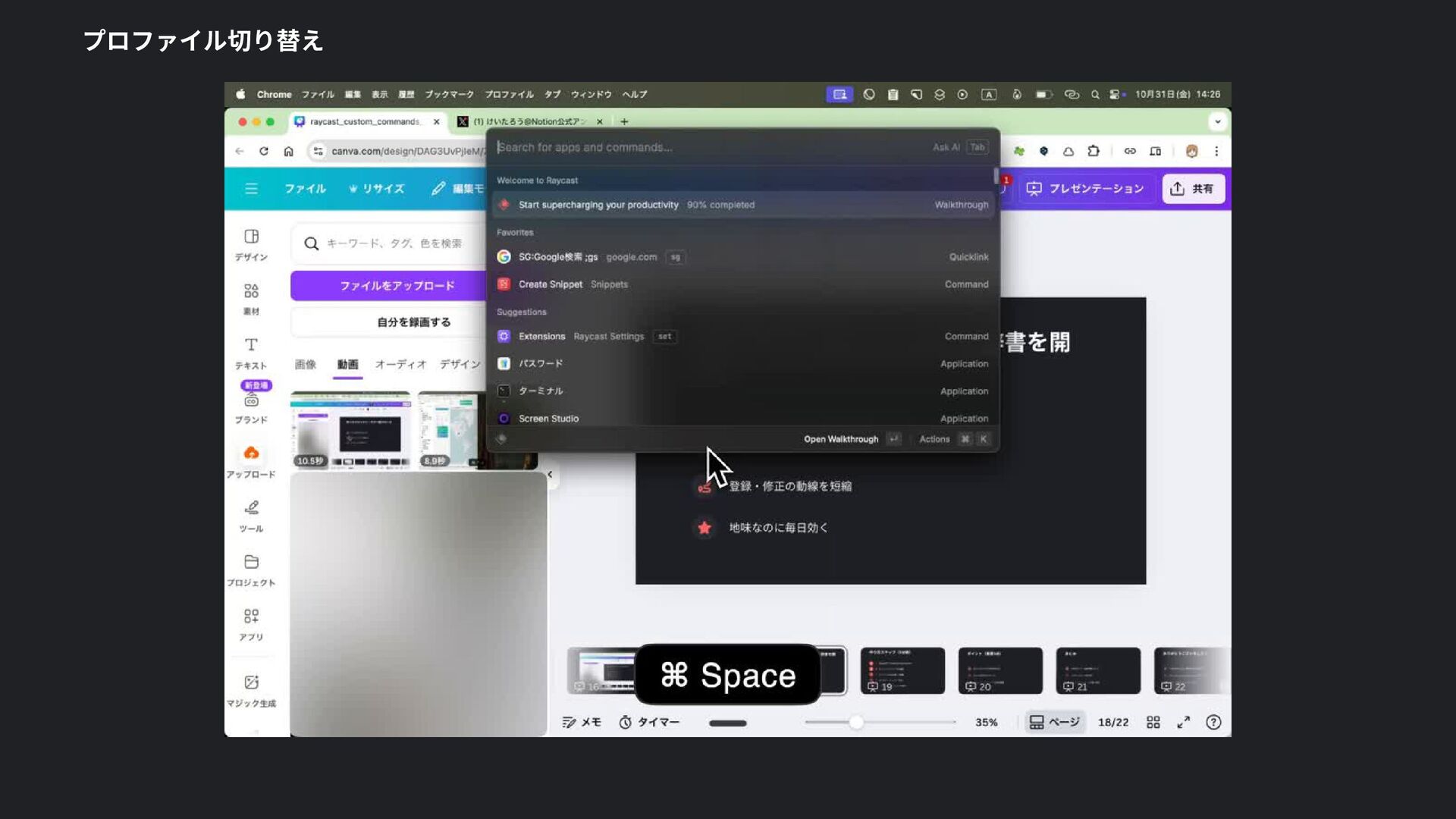Select the raycast_custom_commands browser tab

367,121
